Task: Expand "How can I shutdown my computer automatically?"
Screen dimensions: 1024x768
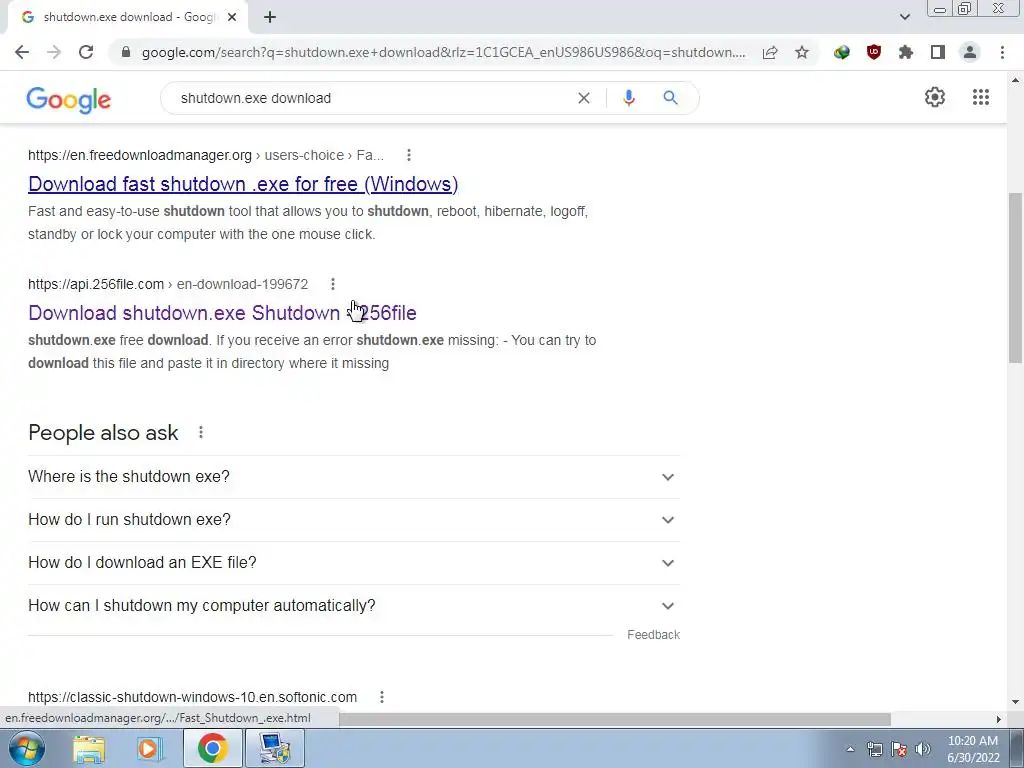Action: [354, 606]
